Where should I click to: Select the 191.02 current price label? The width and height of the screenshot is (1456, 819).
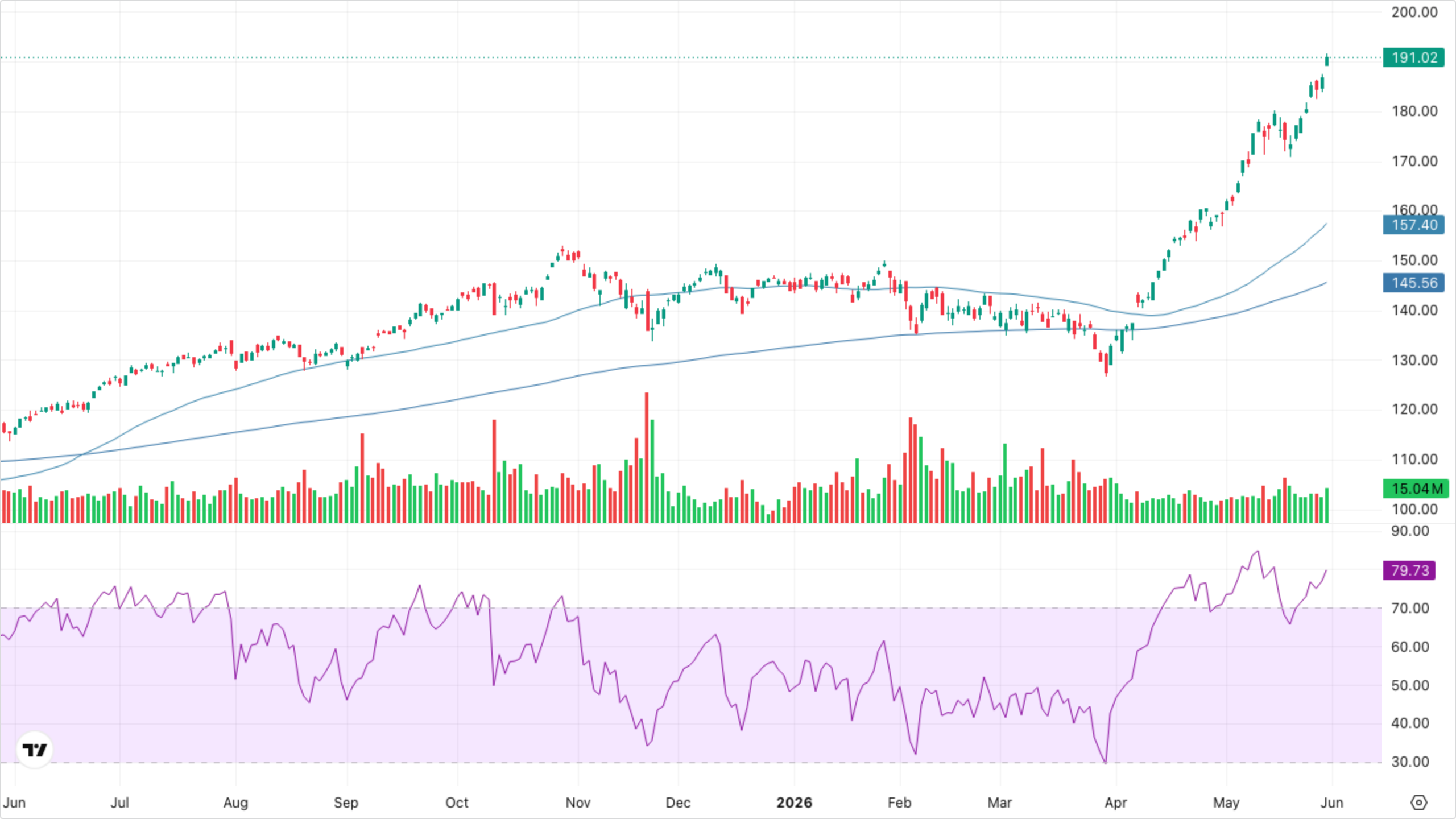pos(1414,57)
